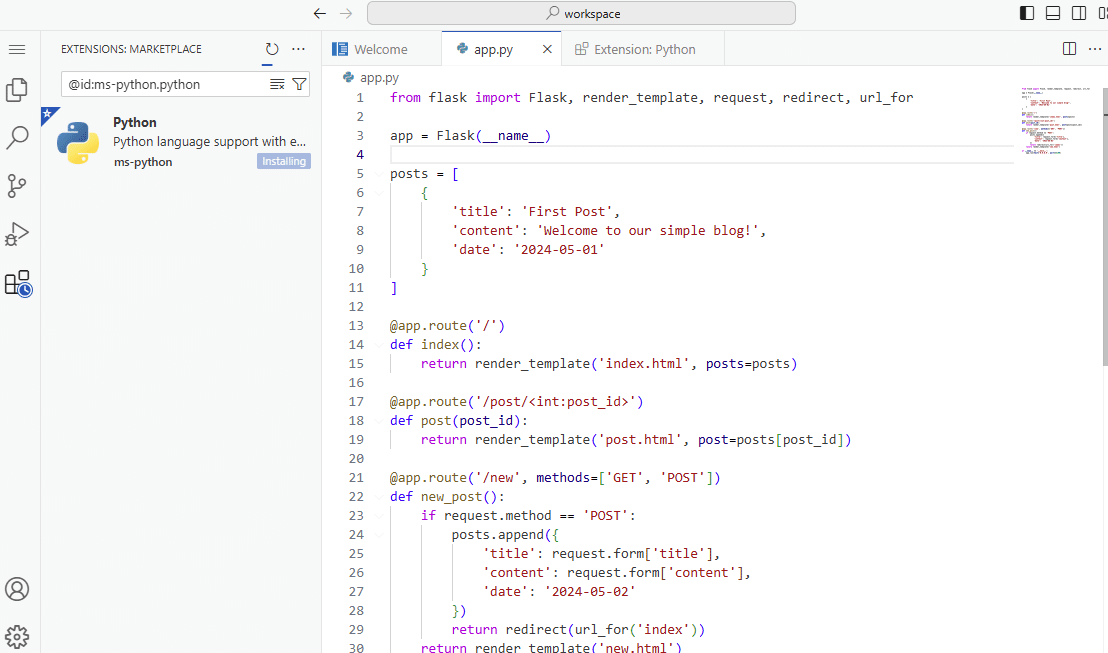Collapse the posts.append fold at line 24
The height and width of the screenshot is (653, 1108).
tap(379, 535)
